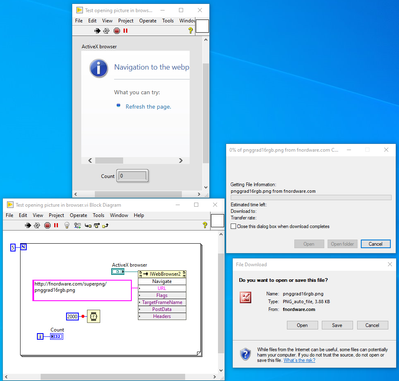399x381 pixels.
Task: Toggle highlight execution light bulb
Action: click(67, 225)
